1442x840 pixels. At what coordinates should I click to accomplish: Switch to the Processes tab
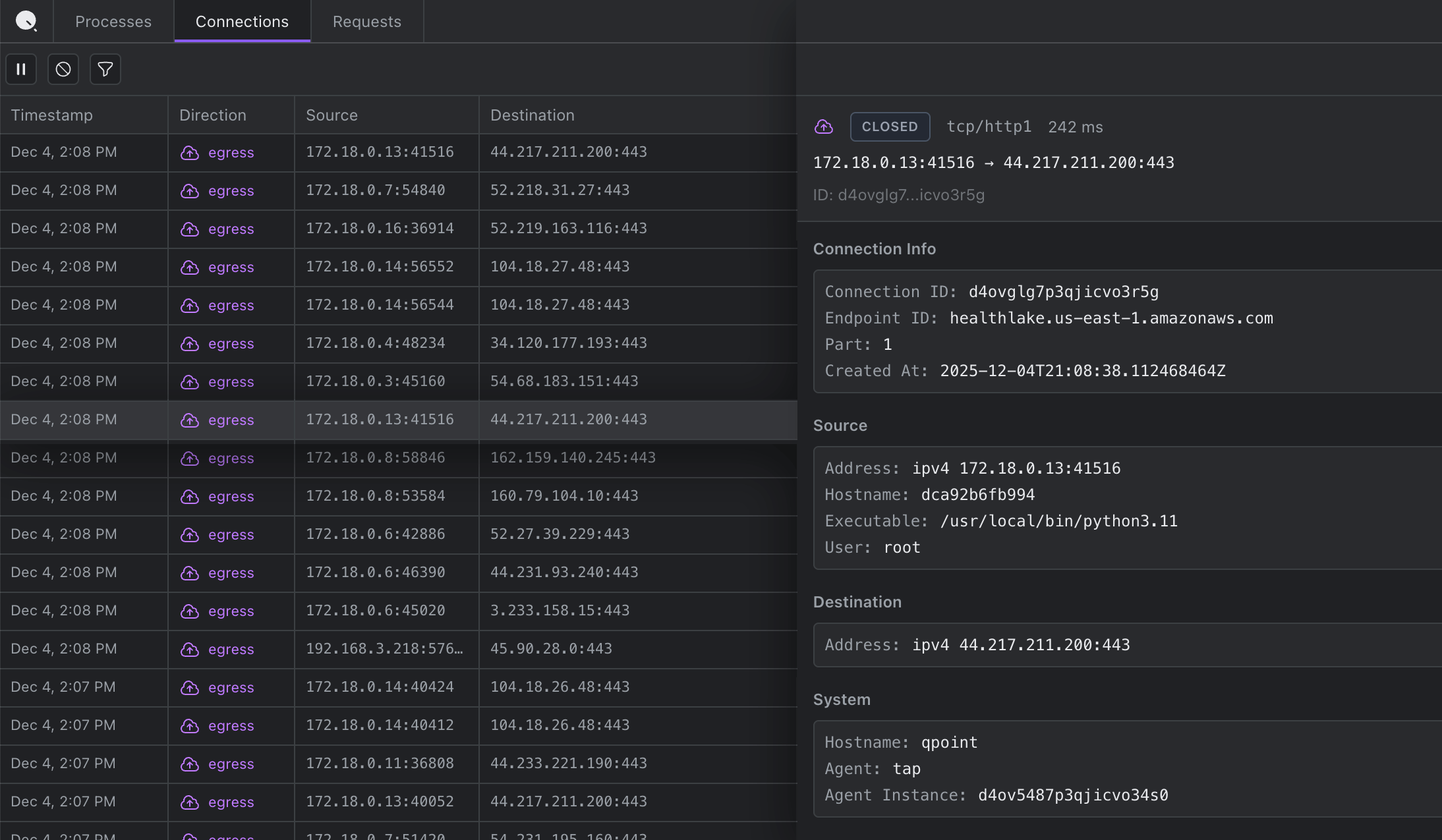coord(113,22)
